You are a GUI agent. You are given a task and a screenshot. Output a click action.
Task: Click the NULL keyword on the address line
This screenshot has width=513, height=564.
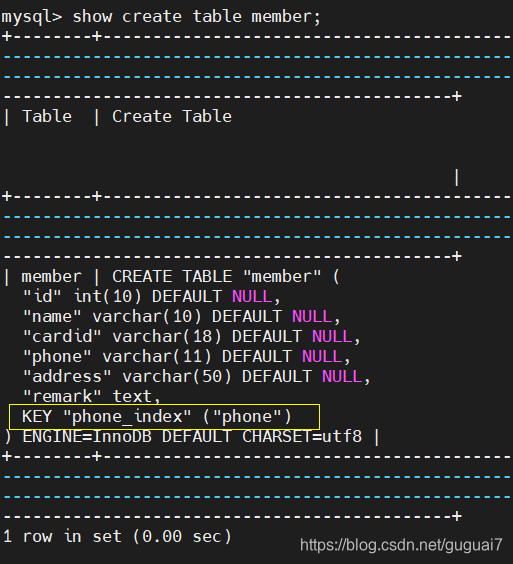pos(342,377)
